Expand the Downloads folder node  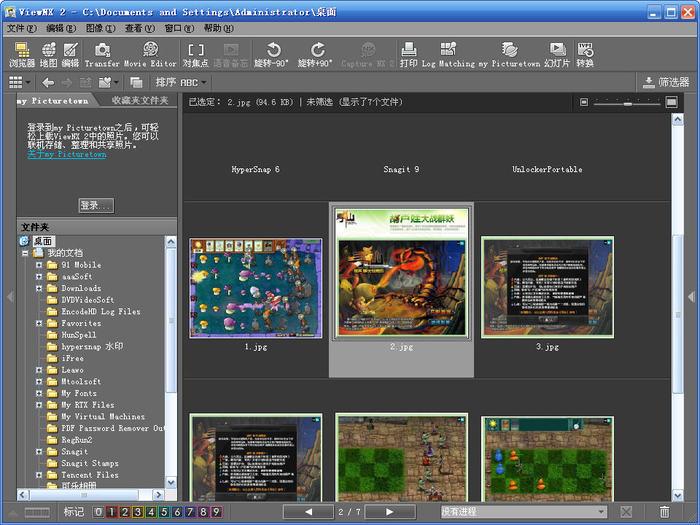(39, 288)
